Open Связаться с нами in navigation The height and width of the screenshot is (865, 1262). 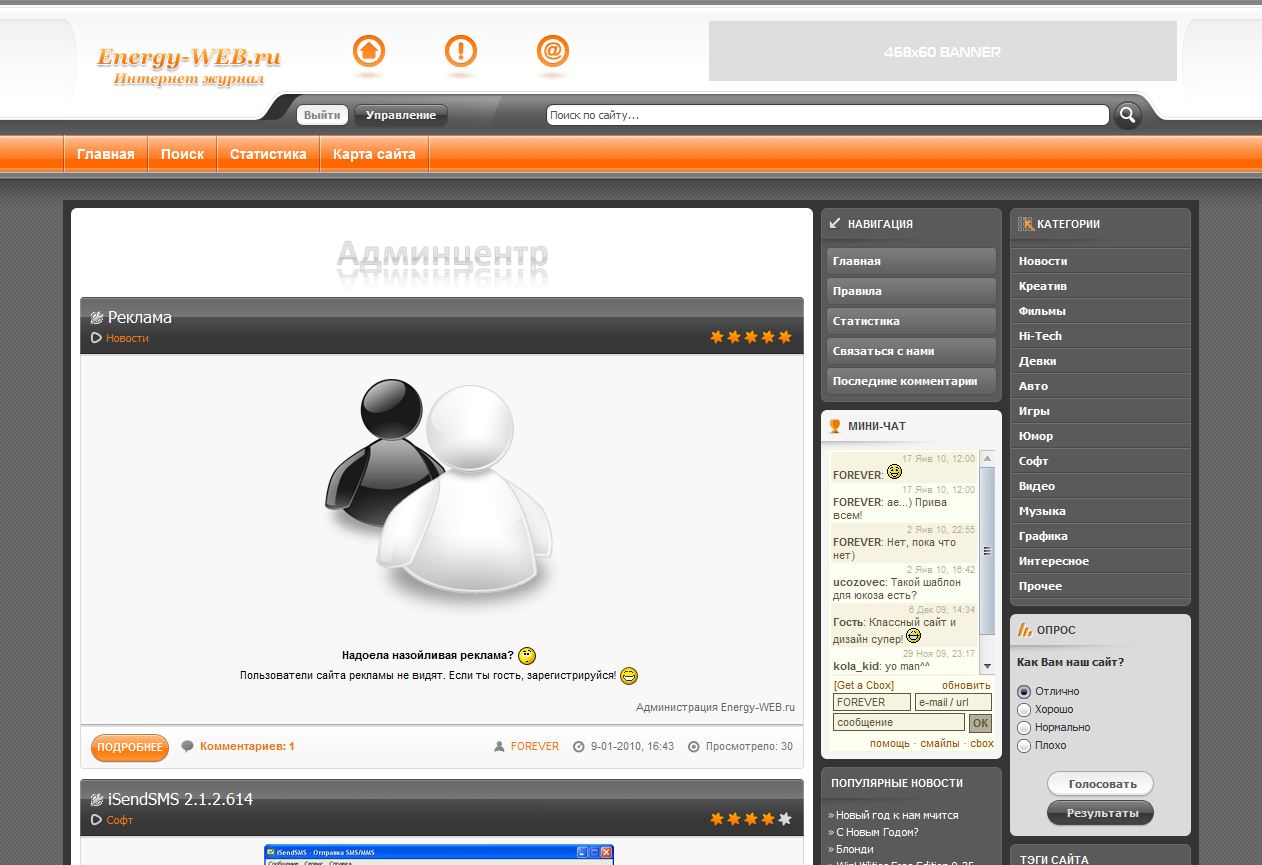pyautogui.click(x=911, y=351)
